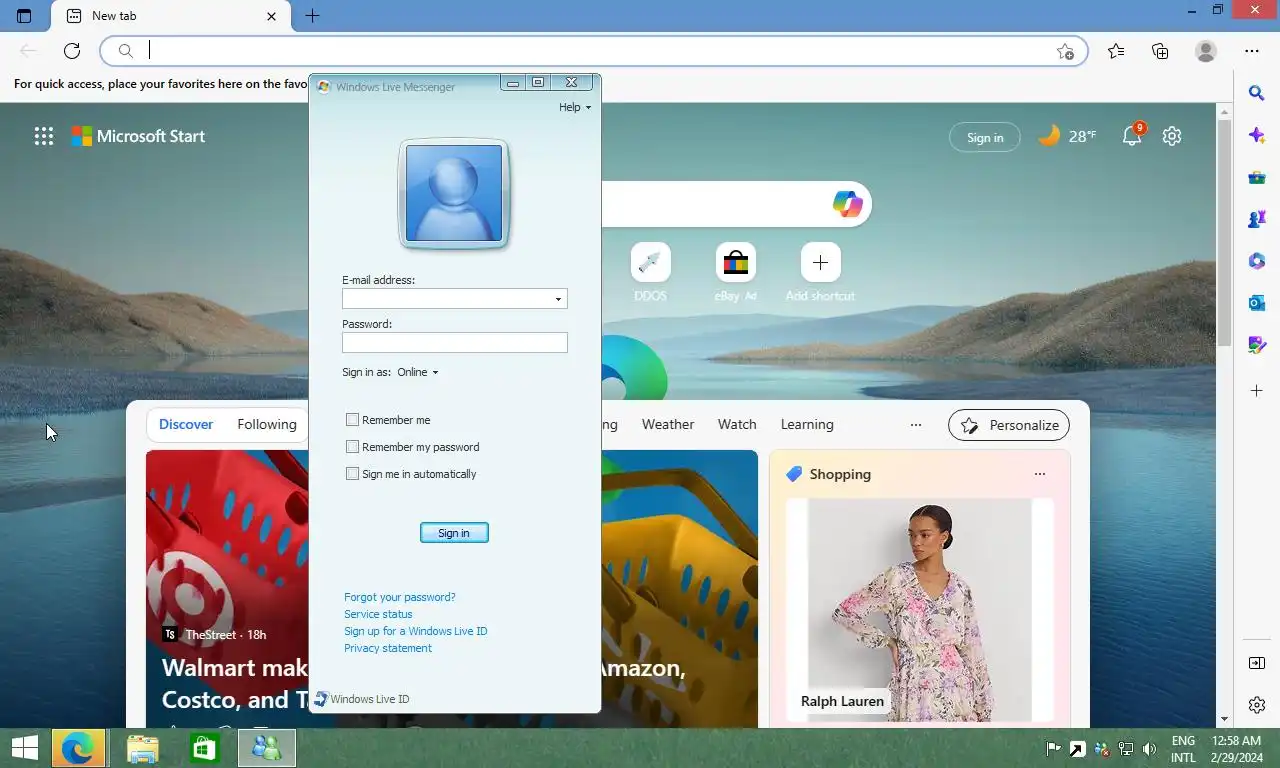
Task: Open the sidebar Games chess icon
Action: (x=1257, y=219)
